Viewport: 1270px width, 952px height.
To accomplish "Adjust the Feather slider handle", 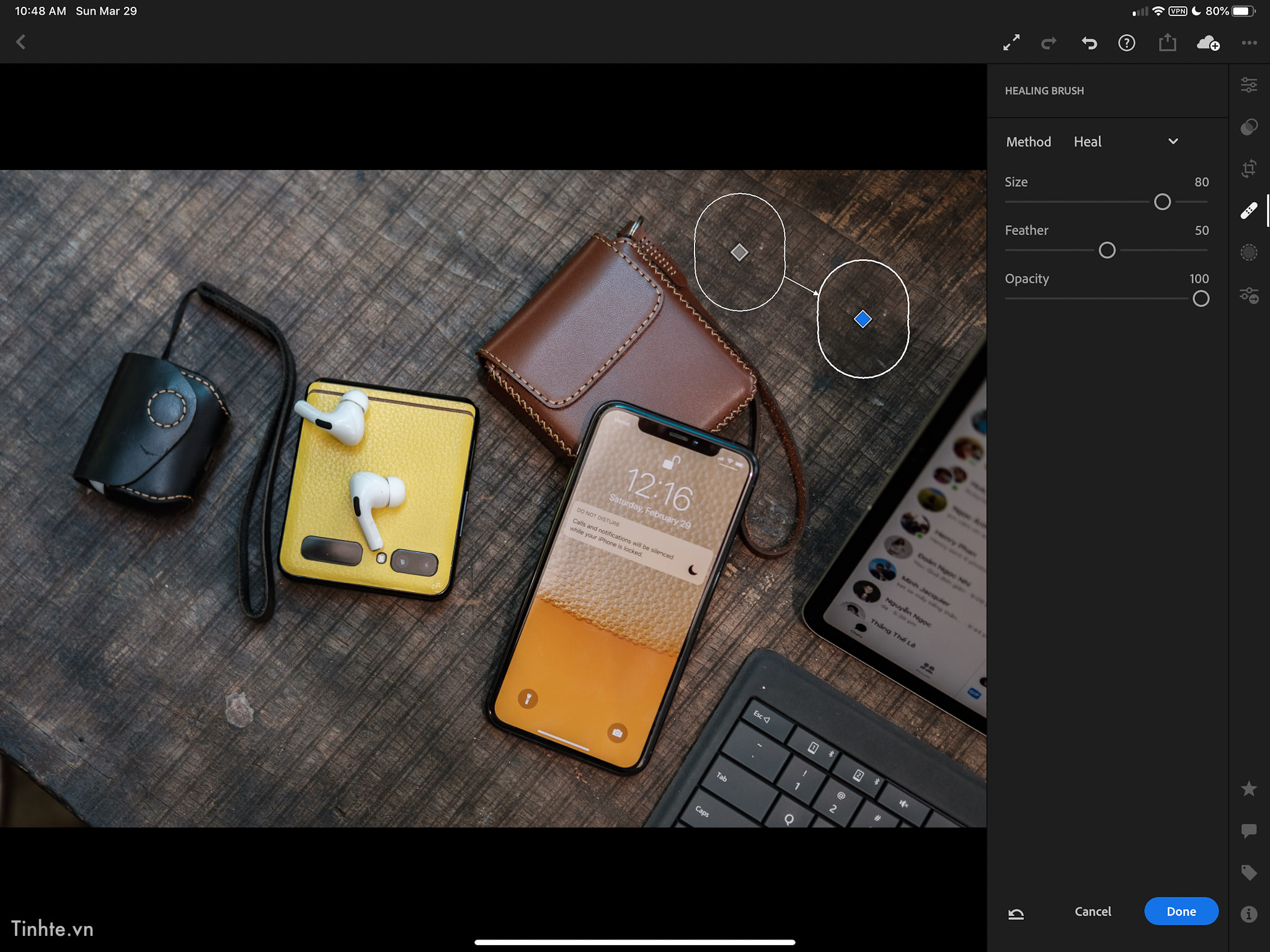I will pos(1107,250).
